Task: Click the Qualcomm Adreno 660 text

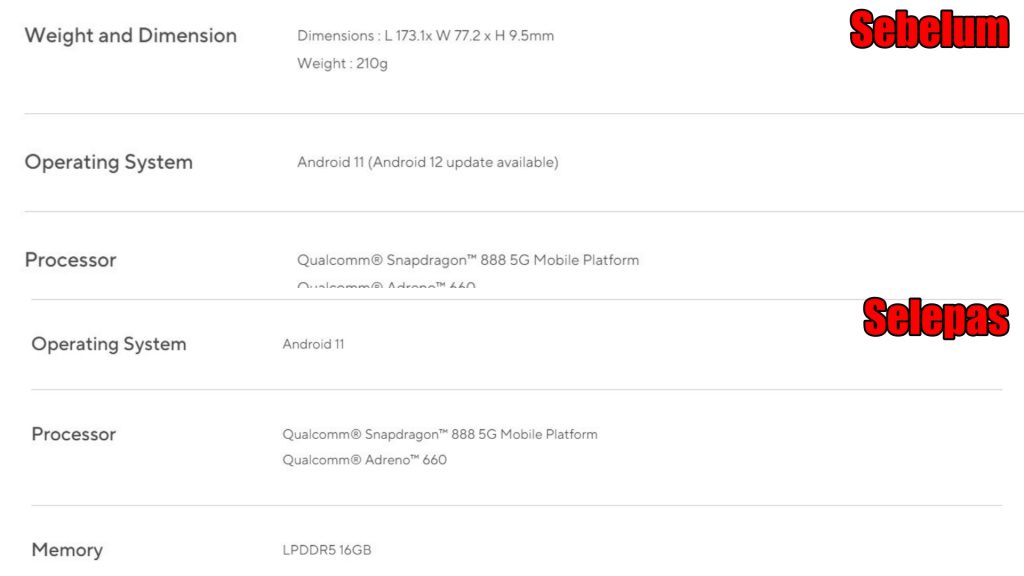Action: click(x=364, y=460)
